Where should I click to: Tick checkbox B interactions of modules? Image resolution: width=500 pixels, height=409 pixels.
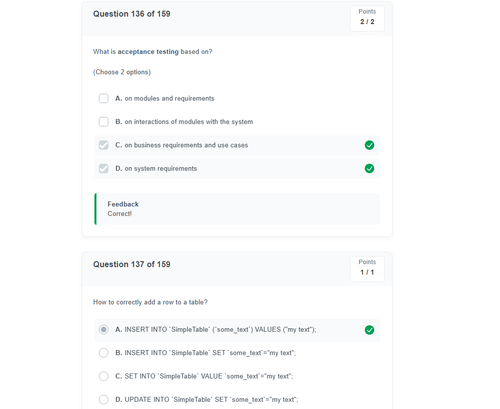[104, 122]
